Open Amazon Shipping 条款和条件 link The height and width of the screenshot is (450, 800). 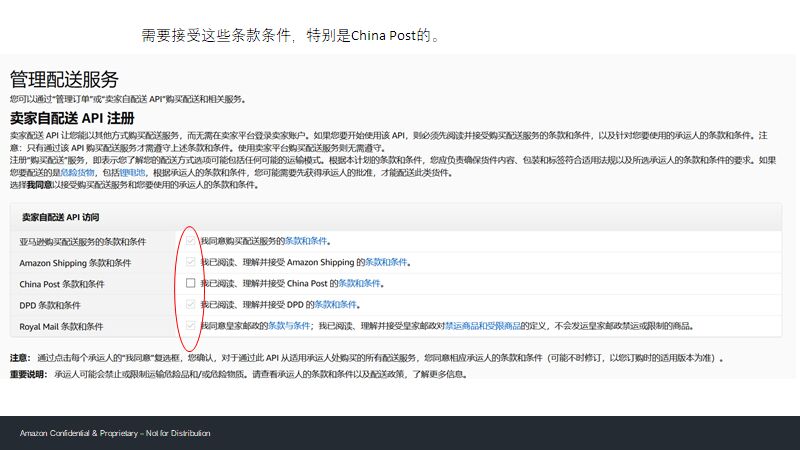[x=386, y=262]
